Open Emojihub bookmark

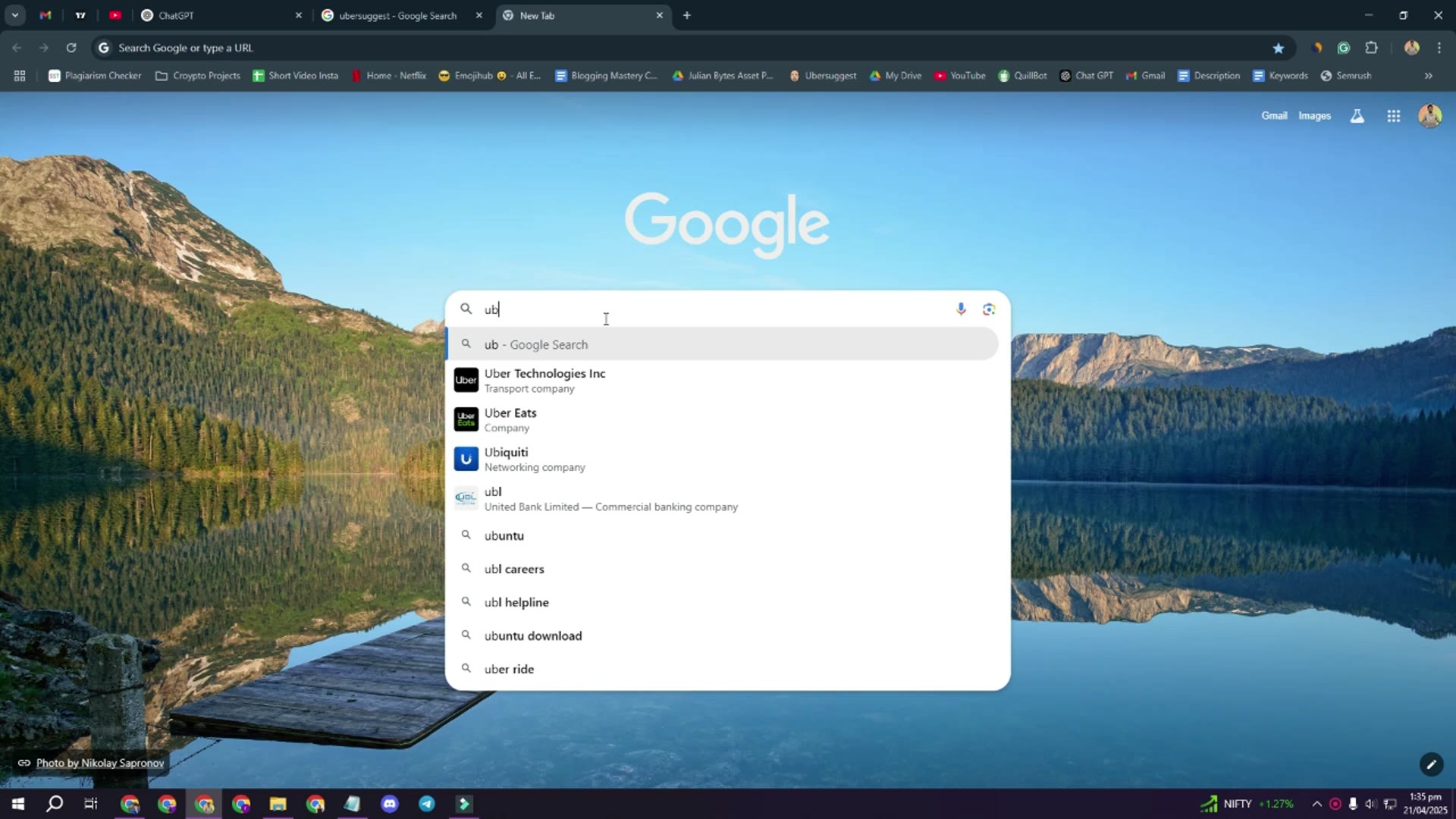(490, 76)
